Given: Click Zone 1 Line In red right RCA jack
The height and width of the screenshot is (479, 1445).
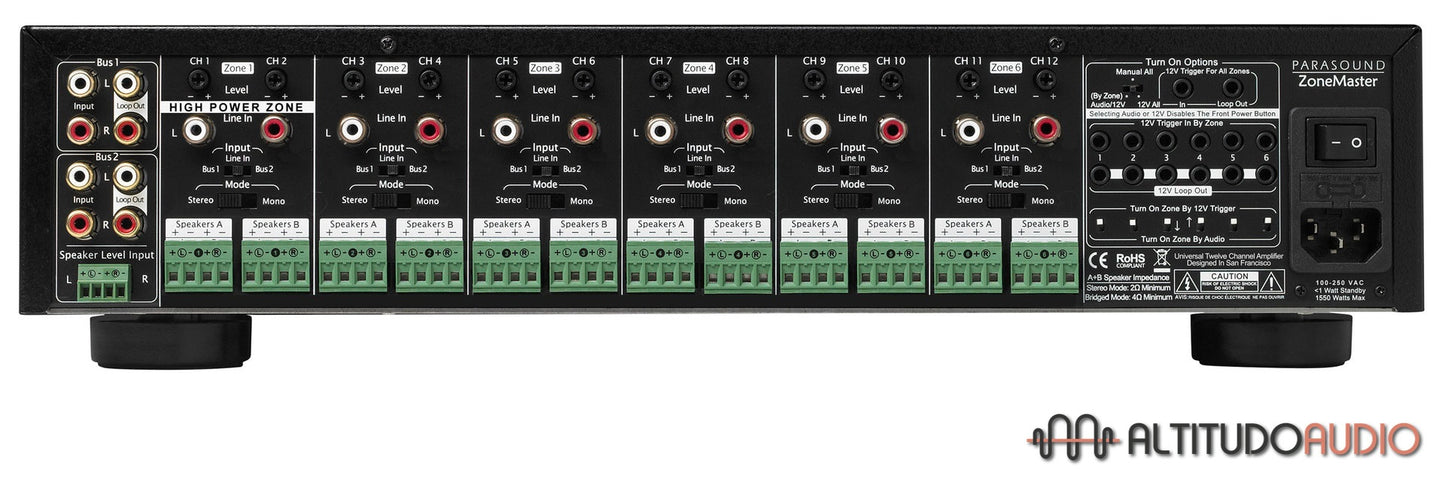Looking at the screenshot, I should [x=275, y=129].
